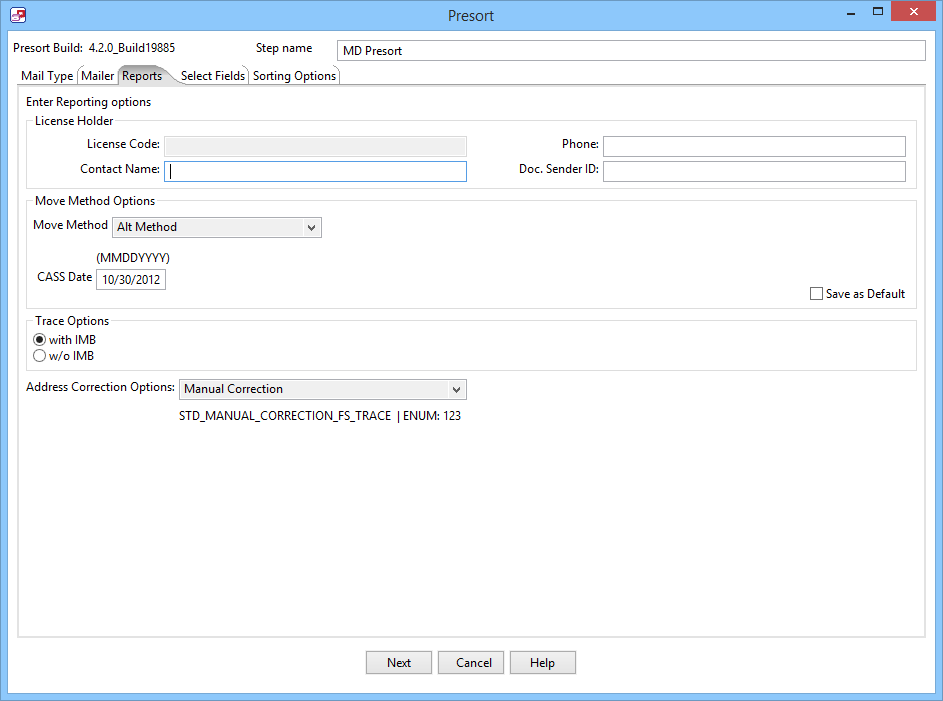This screenshot has height=701, width=943.
Task: Click the CASS Date field
Action: [x=131, y=279]
